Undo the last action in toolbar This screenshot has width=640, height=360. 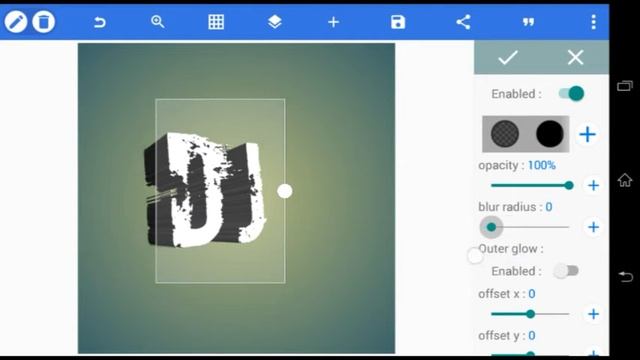[x=100, y=22]
